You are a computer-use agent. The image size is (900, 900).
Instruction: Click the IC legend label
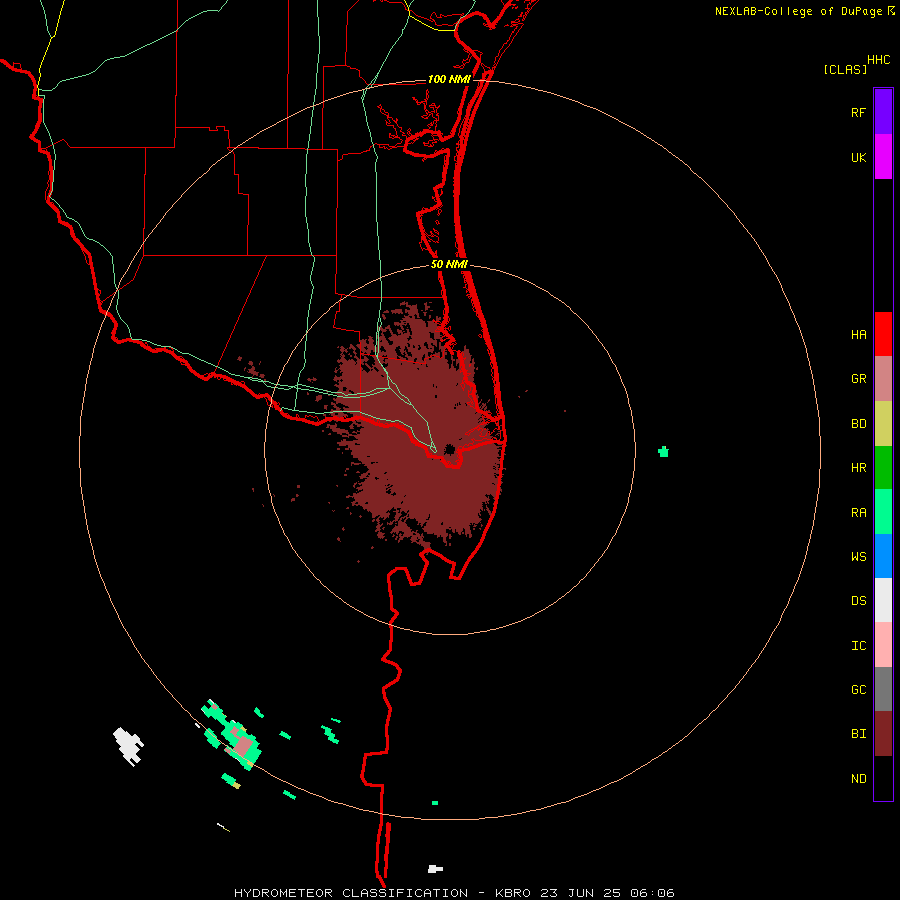858,646
